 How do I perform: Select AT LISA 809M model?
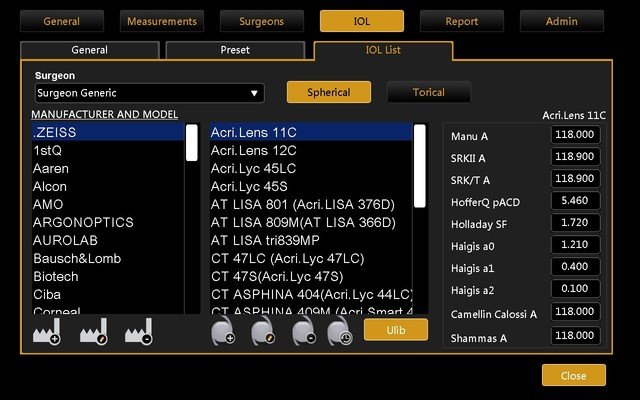point(311,222)
